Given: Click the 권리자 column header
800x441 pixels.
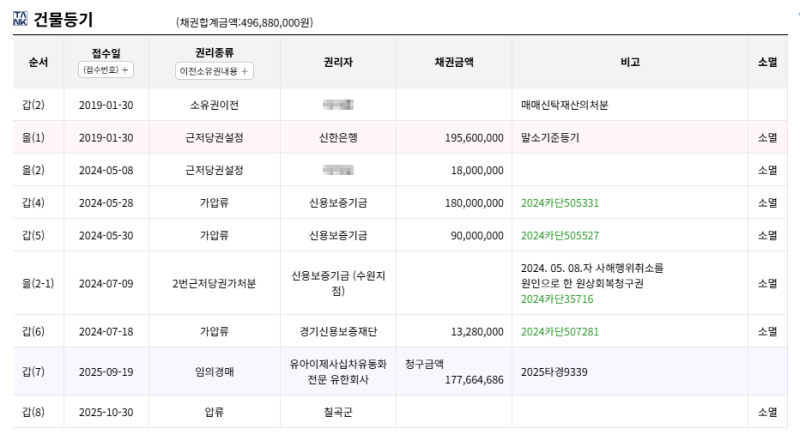Looking at the screenshot, I should point(338,62).
